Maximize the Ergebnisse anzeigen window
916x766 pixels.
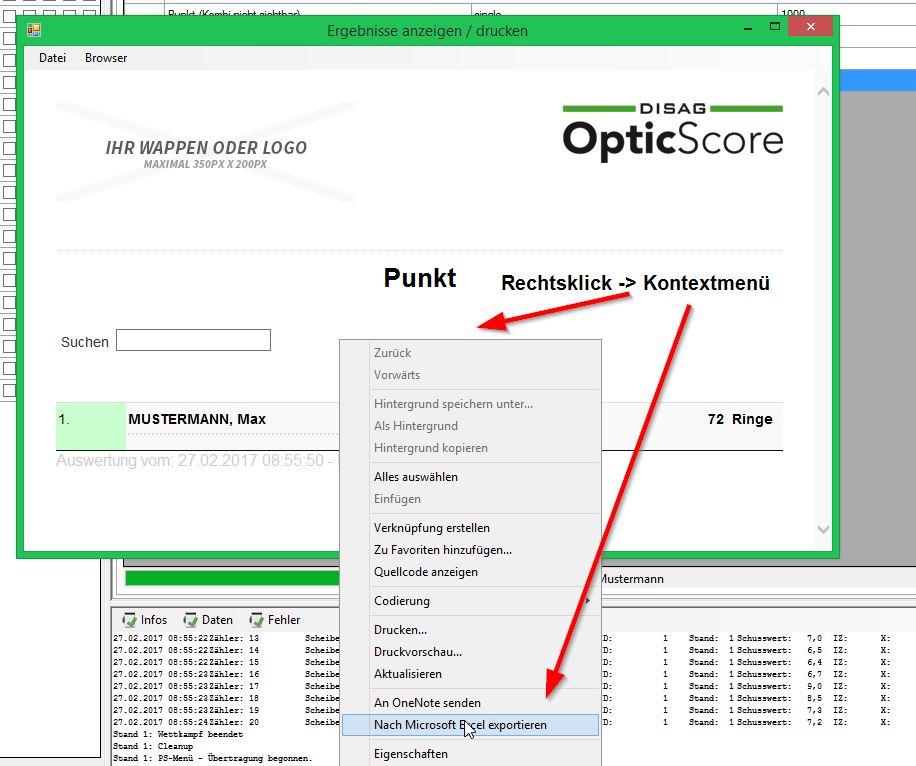click(x=775, y=28)
